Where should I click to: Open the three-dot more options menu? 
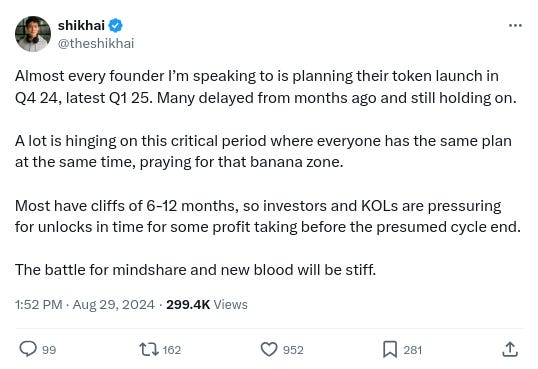[515, 25]
